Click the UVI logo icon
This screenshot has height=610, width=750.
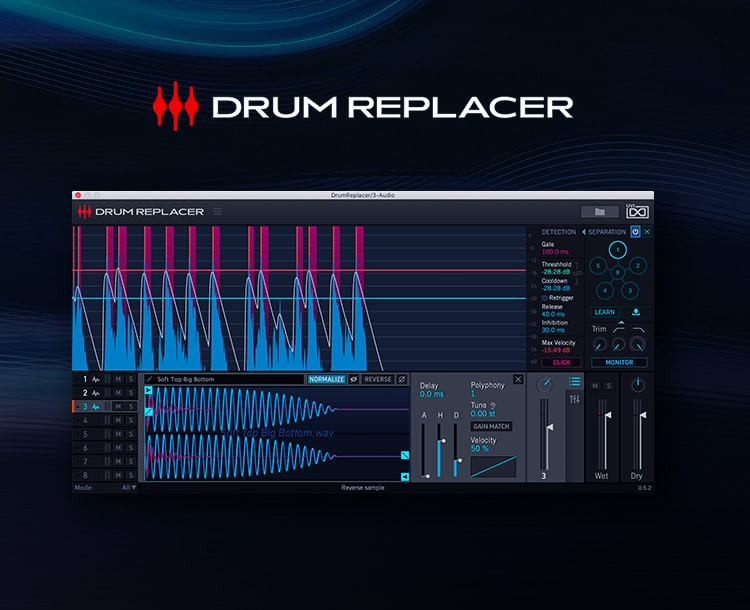click(x=637, y=211)
